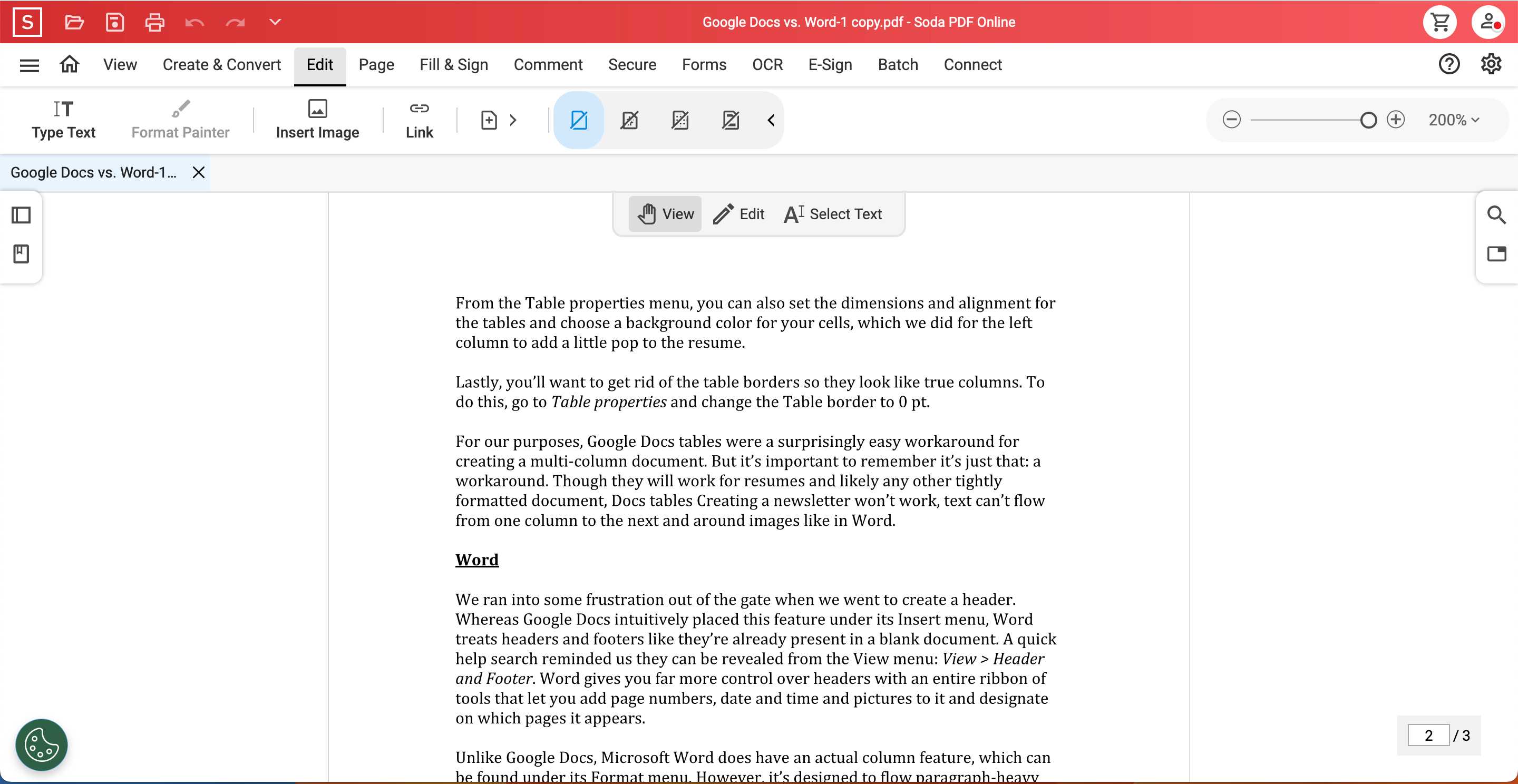Expand more tools with the right chevron
The width and height of the screenshot is (1518, 784).
513,120
